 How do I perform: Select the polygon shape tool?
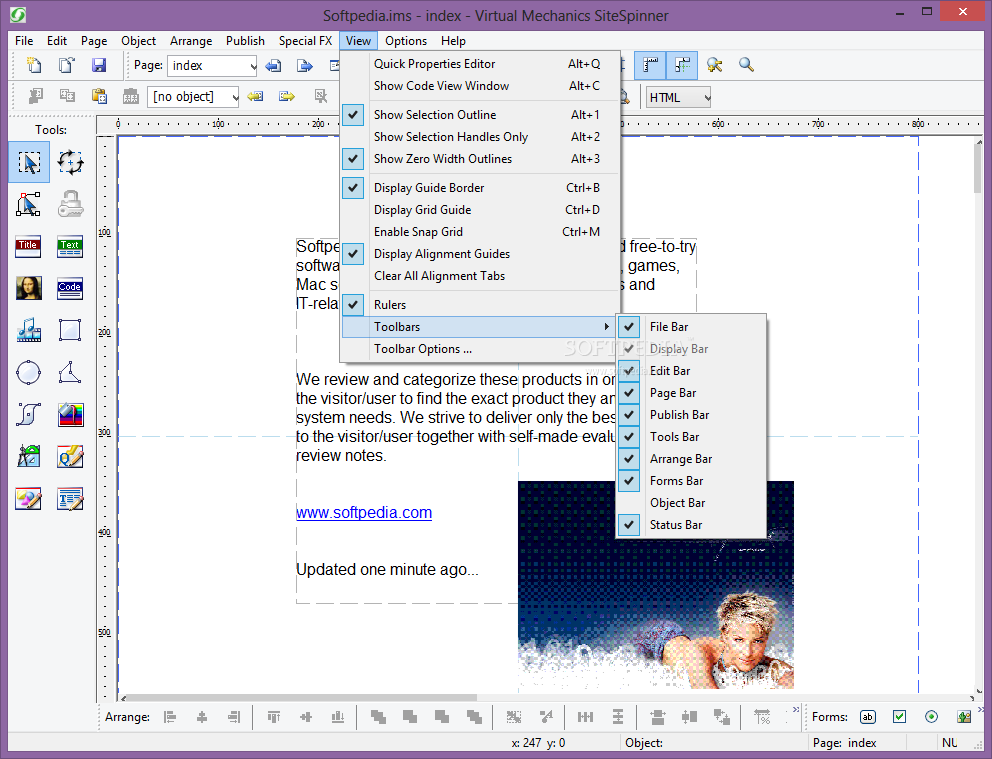70,373
